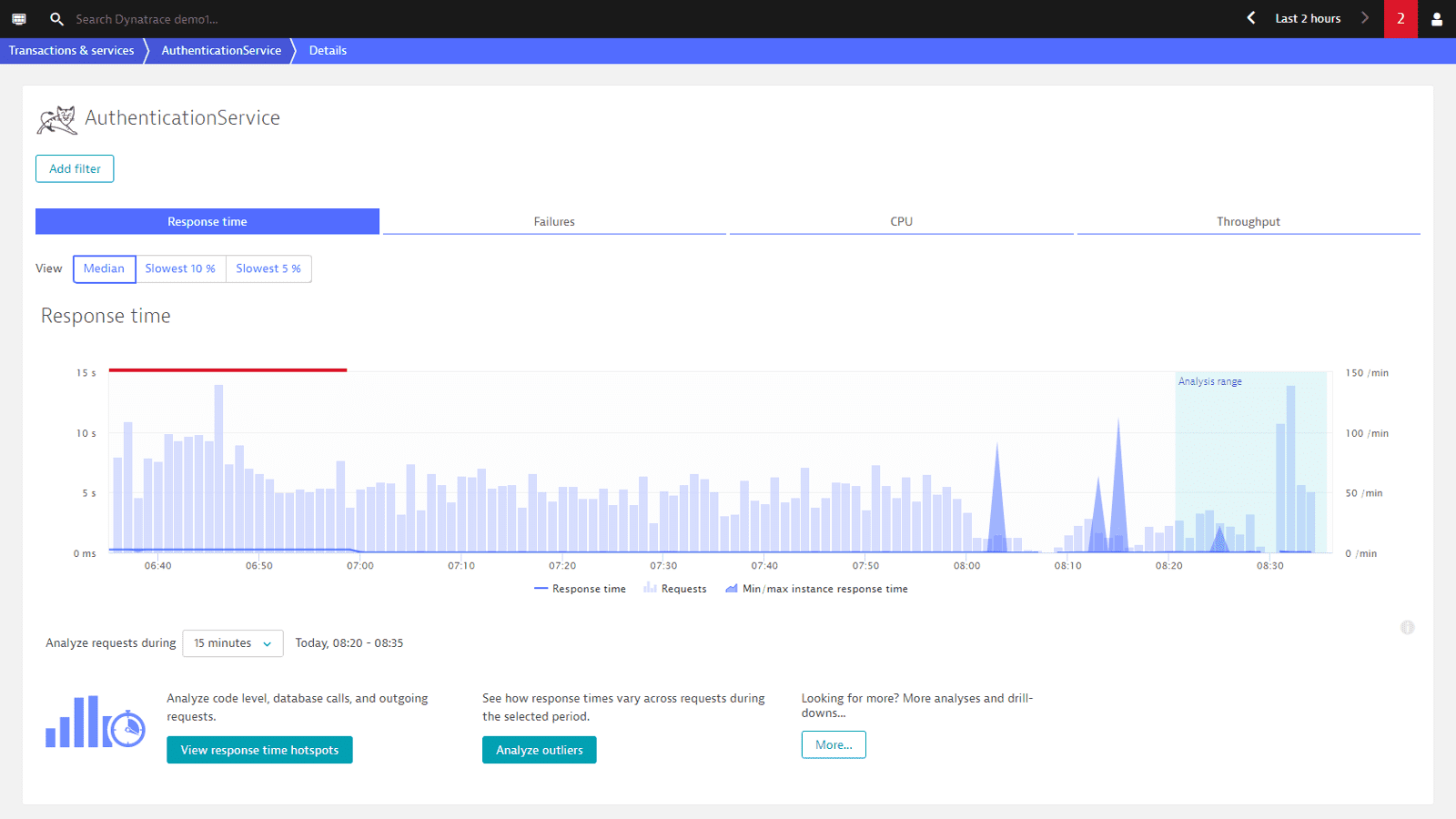Click the response spike near 08:03
This screenshot has height=819, width=1456.
(997, 498)
